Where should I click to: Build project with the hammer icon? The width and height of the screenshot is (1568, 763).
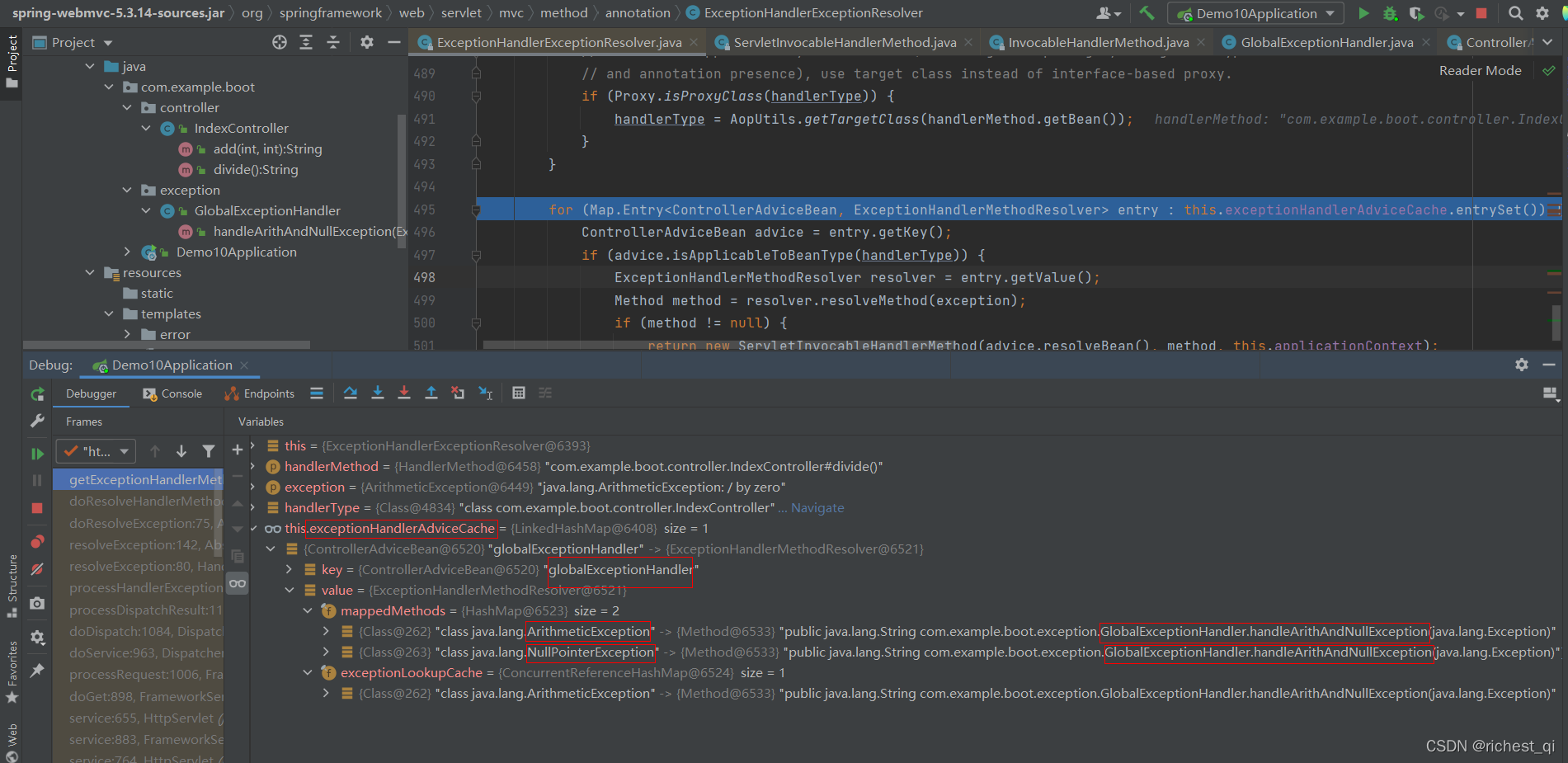coord(1147,13)
